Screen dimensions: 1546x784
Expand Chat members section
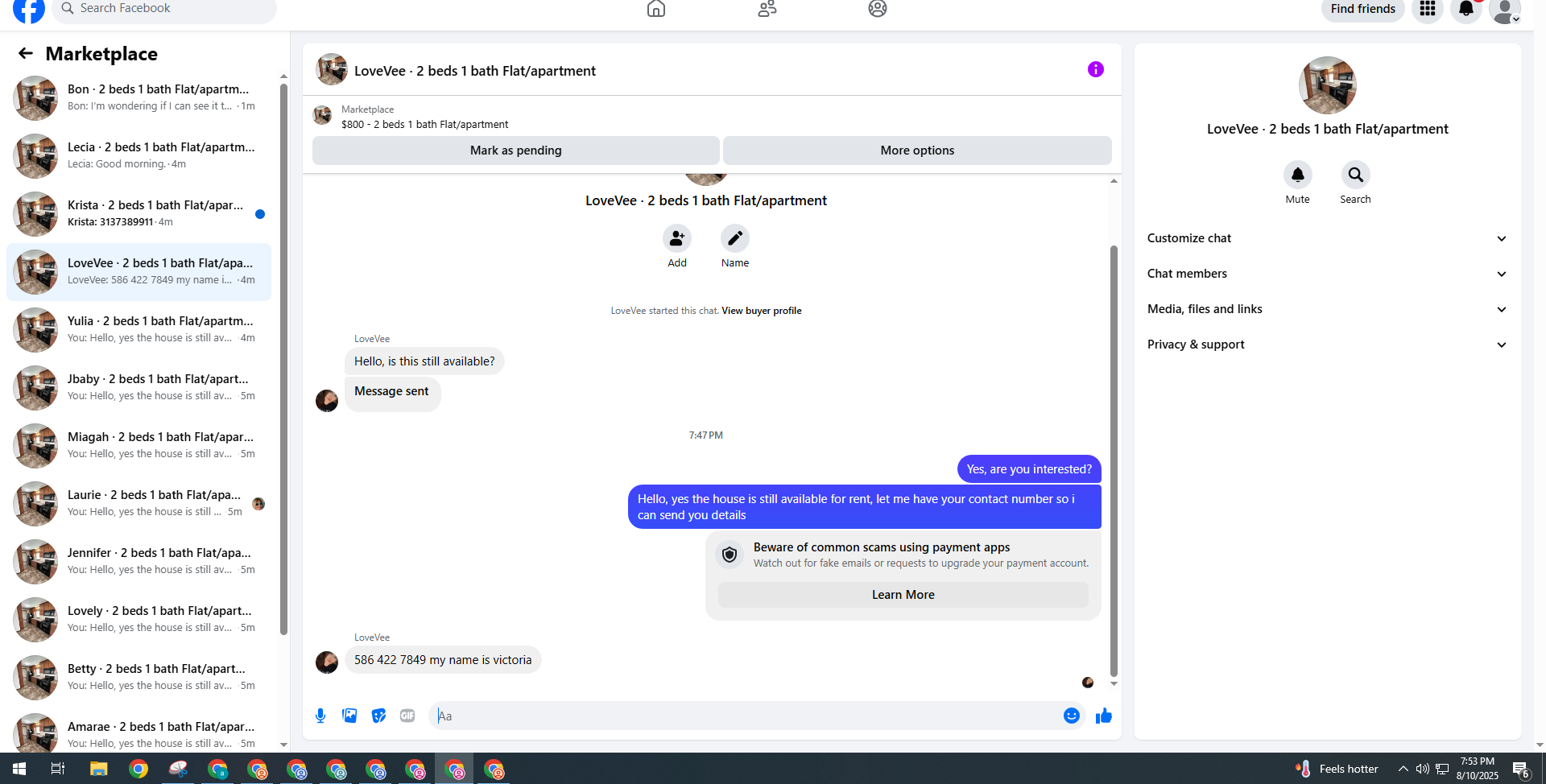[1327, 274]
